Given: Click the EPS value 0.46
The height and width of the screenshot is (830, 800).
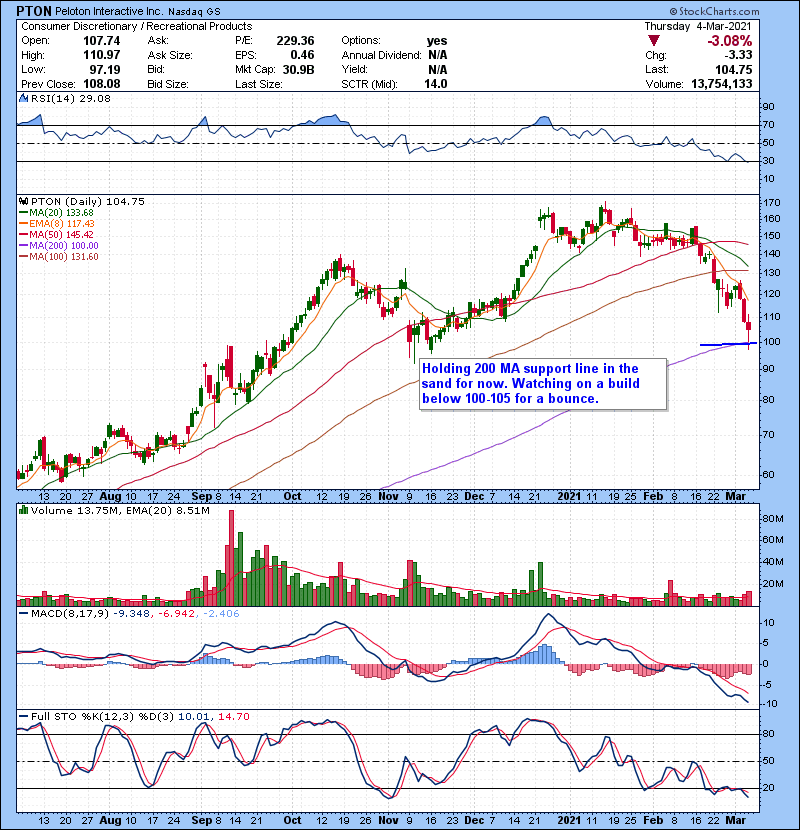Looking at the screenshot, I should (302, 55).
